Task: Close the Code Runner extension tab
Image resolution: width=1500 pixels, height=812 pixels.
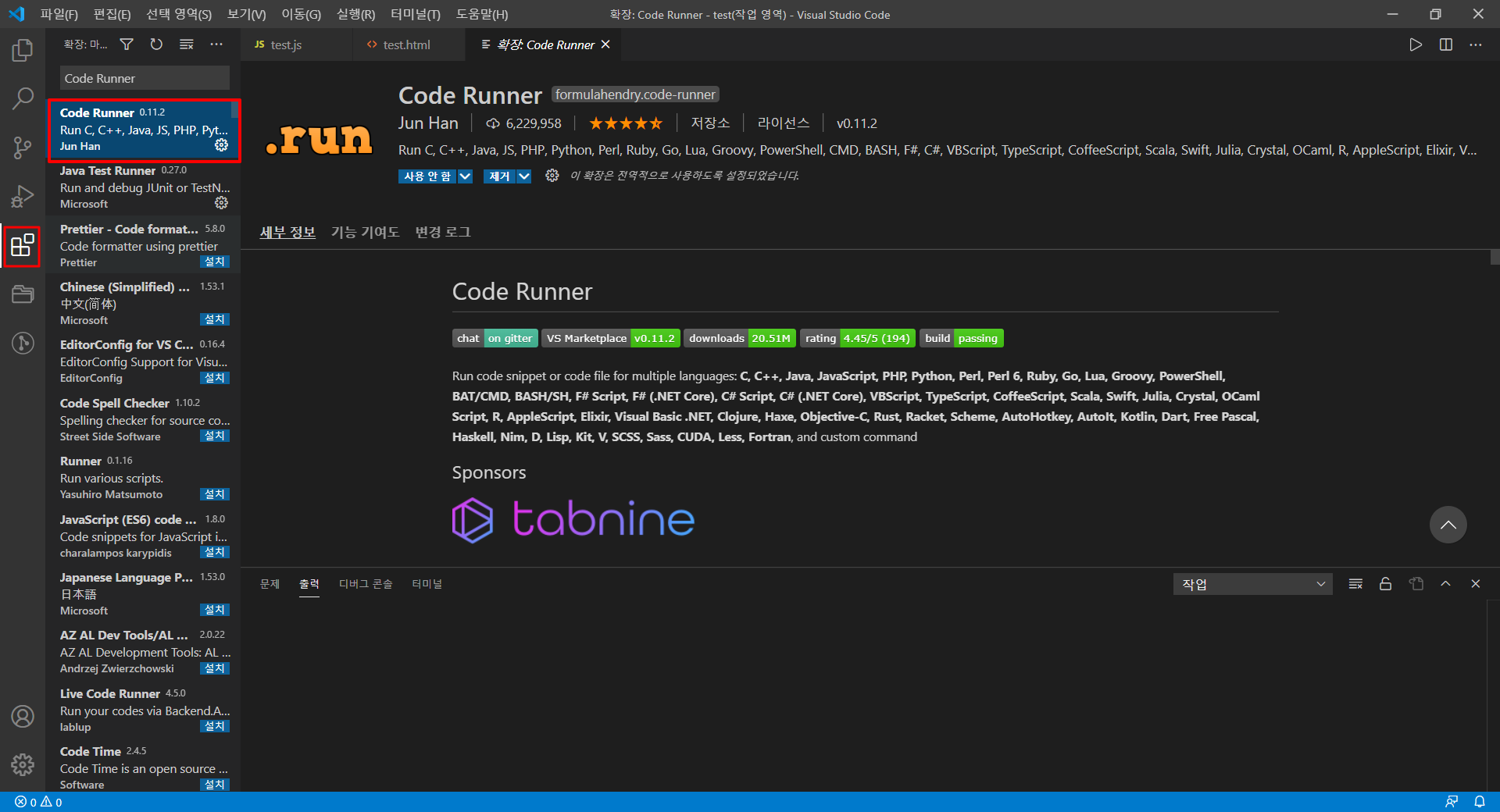Action: (x=605, y=45)
